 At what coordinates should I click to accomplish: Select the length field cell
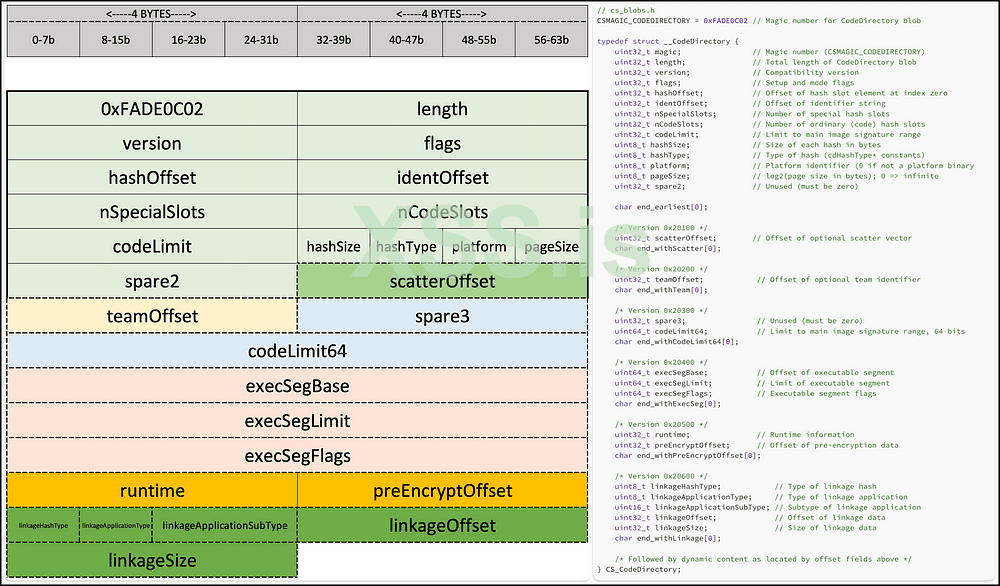[441, 109]
